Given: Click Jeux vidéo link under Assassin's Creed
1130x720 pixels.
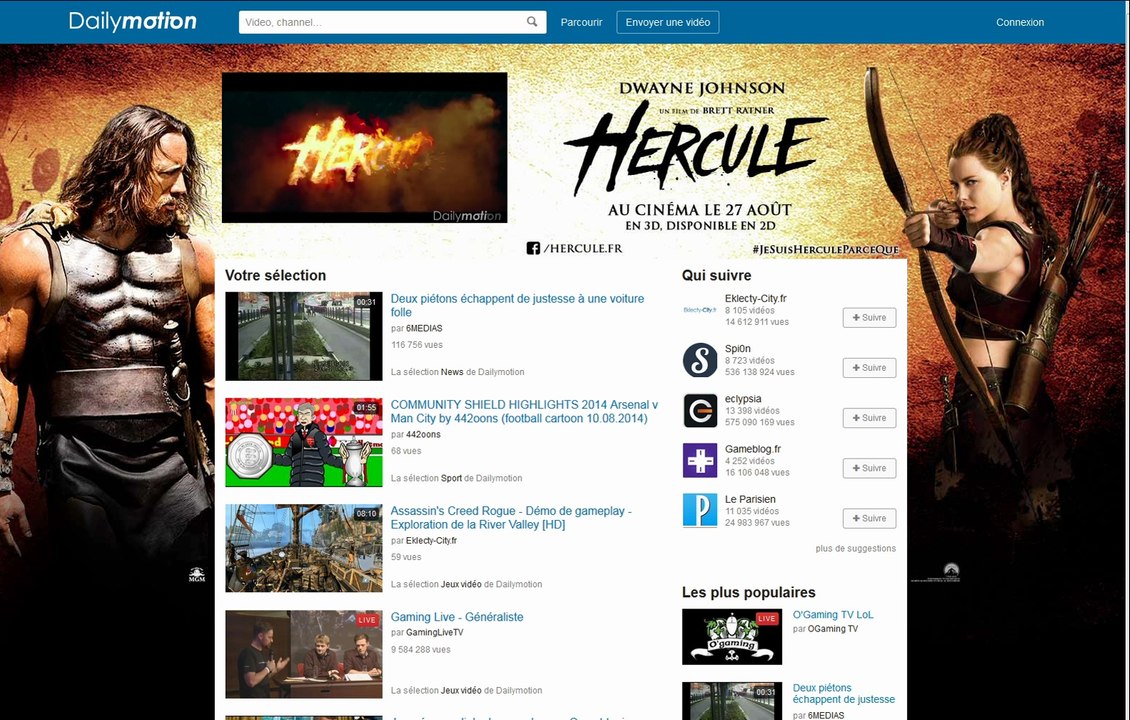Looking at the screenshot, I should 461,585.
